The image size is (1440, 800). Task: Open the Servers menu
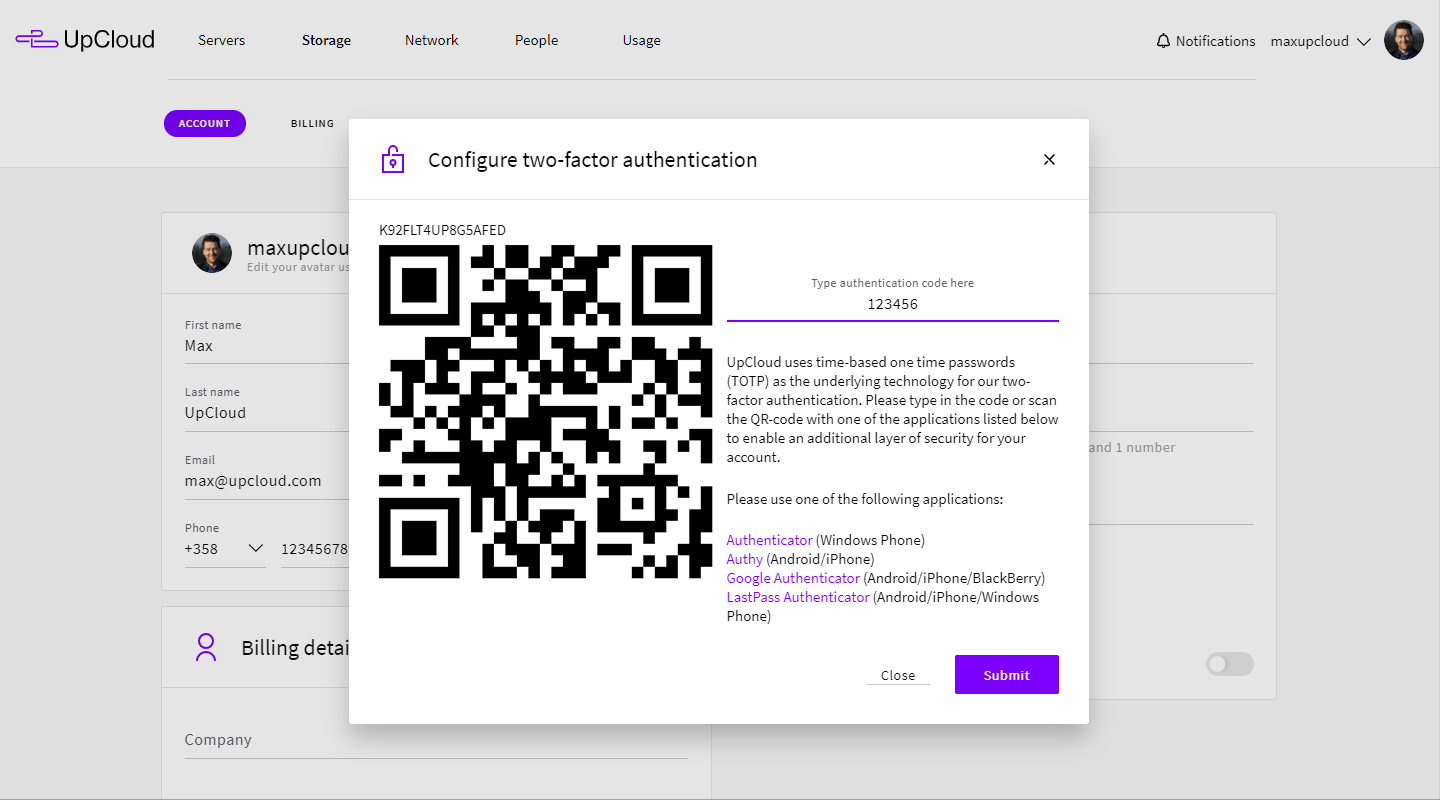pyautogui.click(x=221, y=40)
